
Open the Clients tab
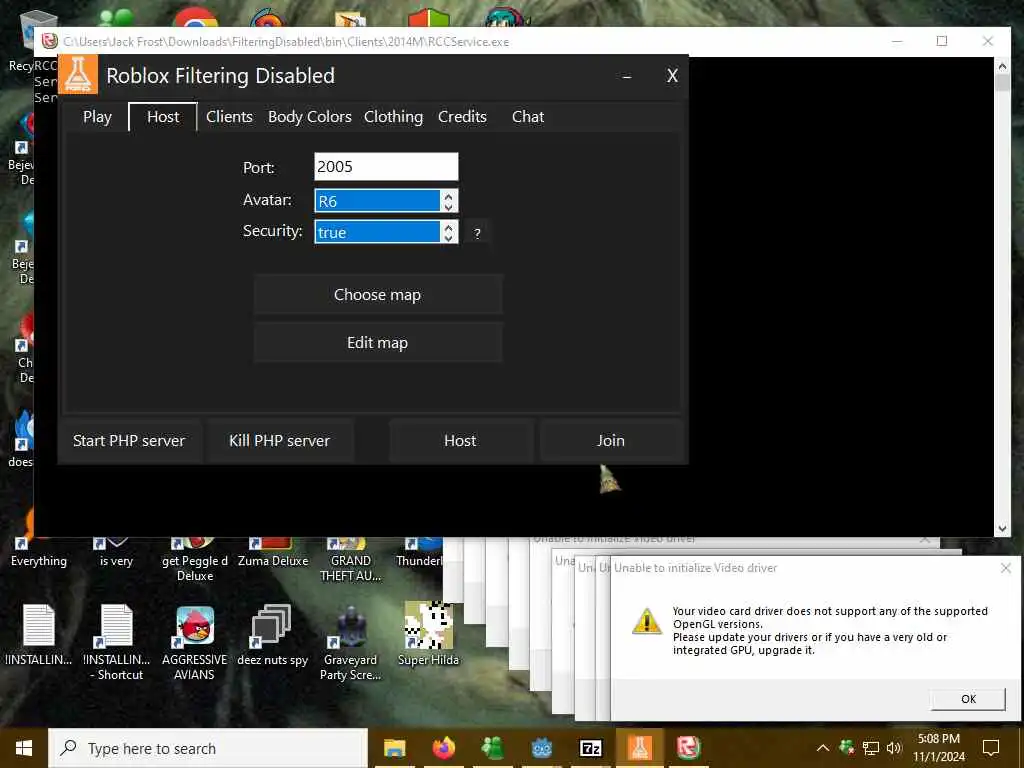229,117
